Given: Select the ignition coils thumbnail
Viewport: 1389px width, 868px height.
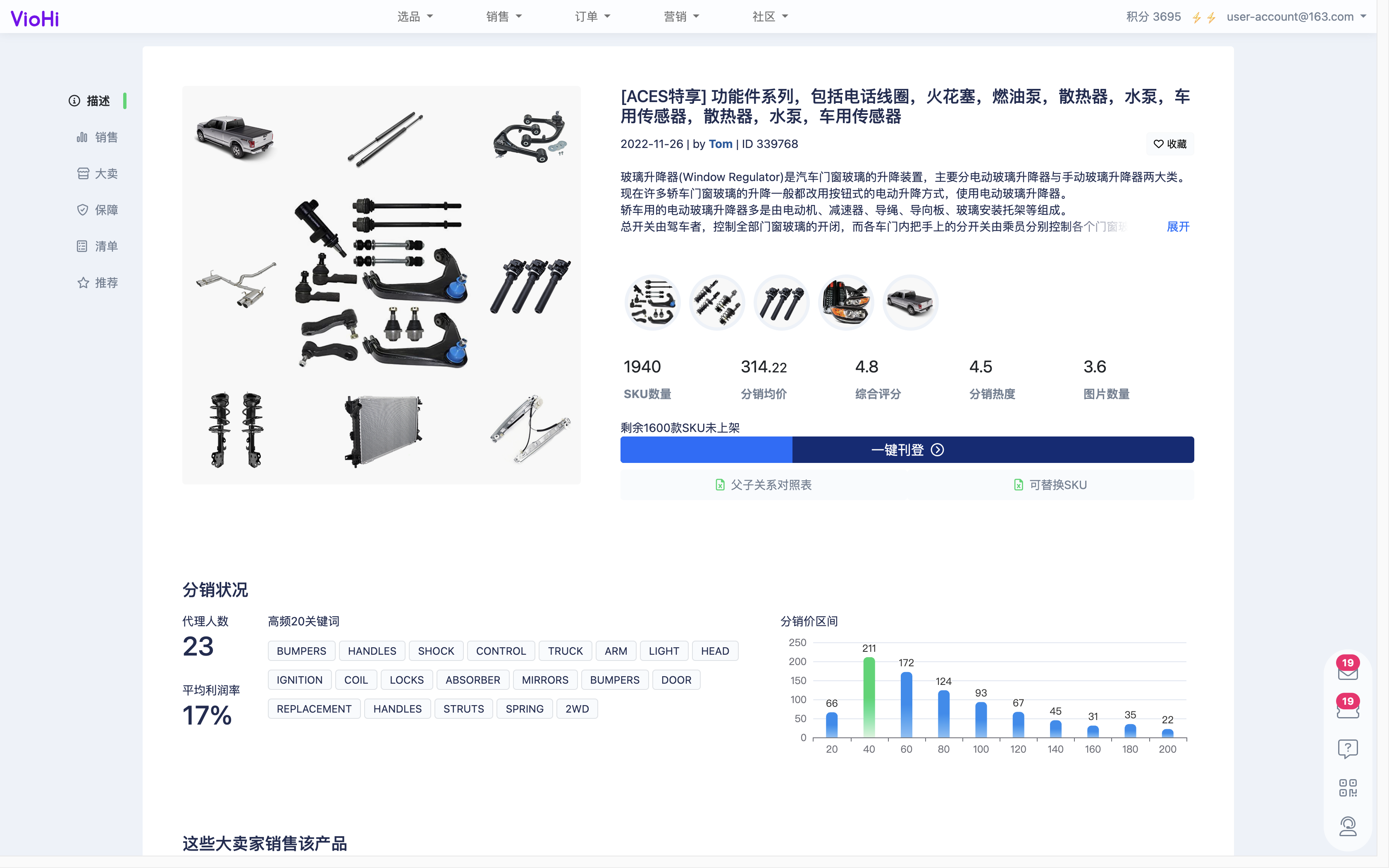Looking at the screenshot, I should coord(781,303).
